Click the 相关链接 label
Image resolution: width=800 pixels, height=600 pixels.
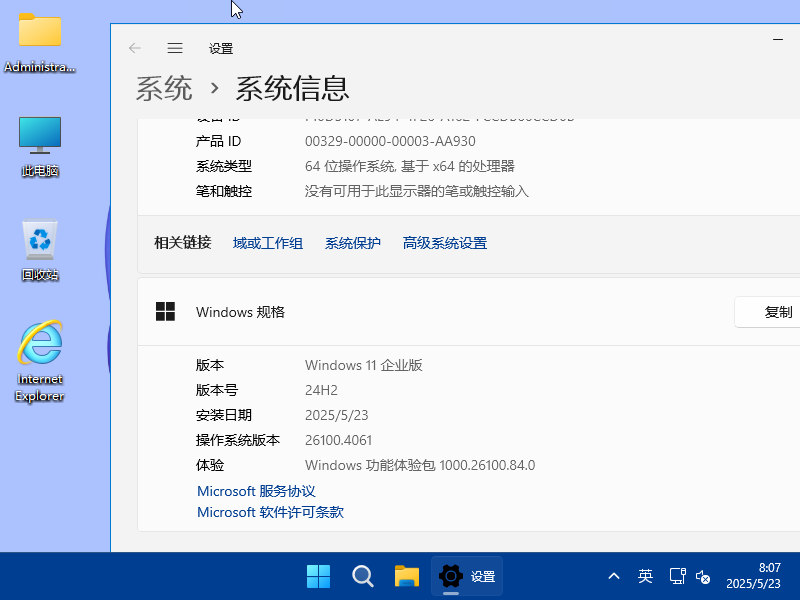183,242
